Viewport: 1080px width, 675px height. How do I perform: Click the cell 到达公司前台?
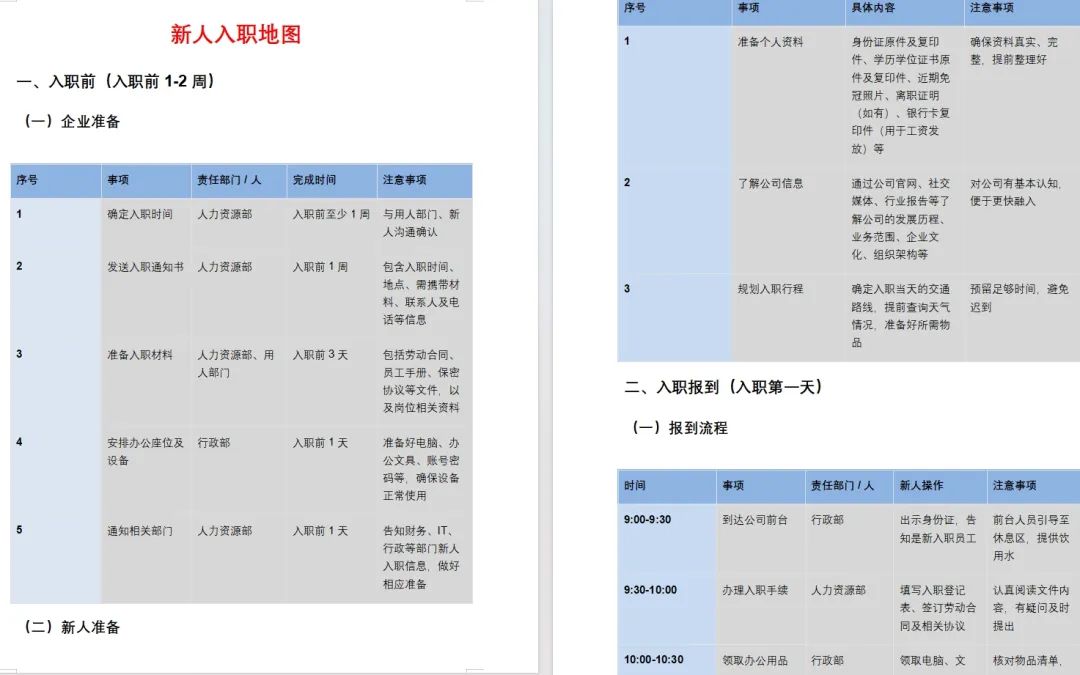click(755, 520)
